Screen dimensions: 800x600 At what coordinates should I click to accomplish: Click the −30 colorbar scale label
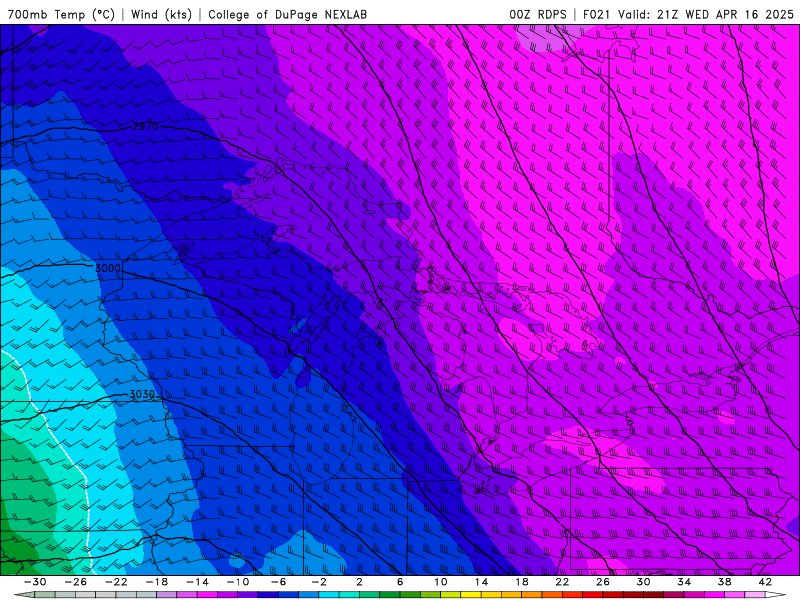35,582
